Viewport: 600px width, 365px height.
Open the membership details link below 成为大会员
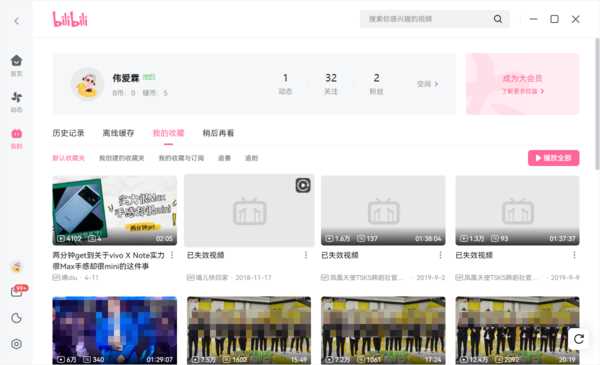pos(522,91)
